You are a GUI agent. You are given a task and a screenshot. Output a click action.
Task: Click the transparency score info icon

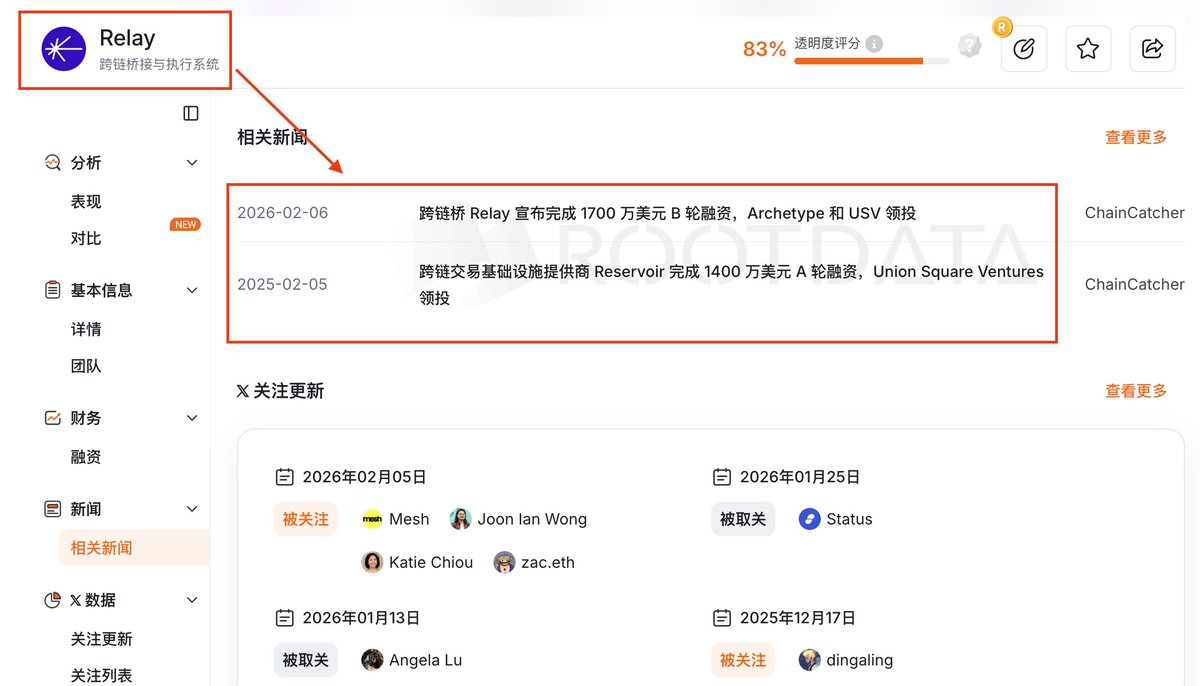(x=874, y=44)
